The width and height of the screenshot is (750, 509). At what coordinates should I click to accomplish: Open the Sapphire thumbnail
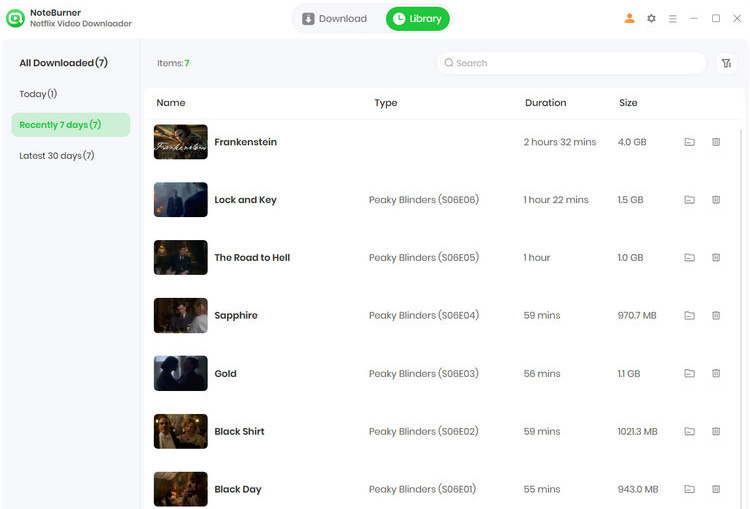pyautogui.click(x=181, y=315)
